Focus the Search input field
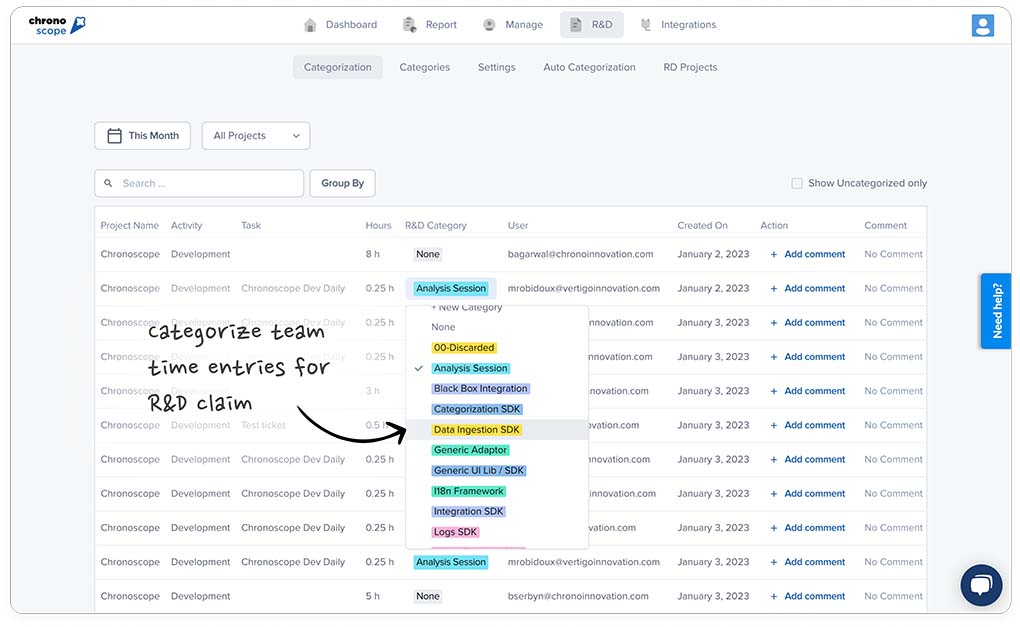1020x627 pixels. tap(199, 183)
